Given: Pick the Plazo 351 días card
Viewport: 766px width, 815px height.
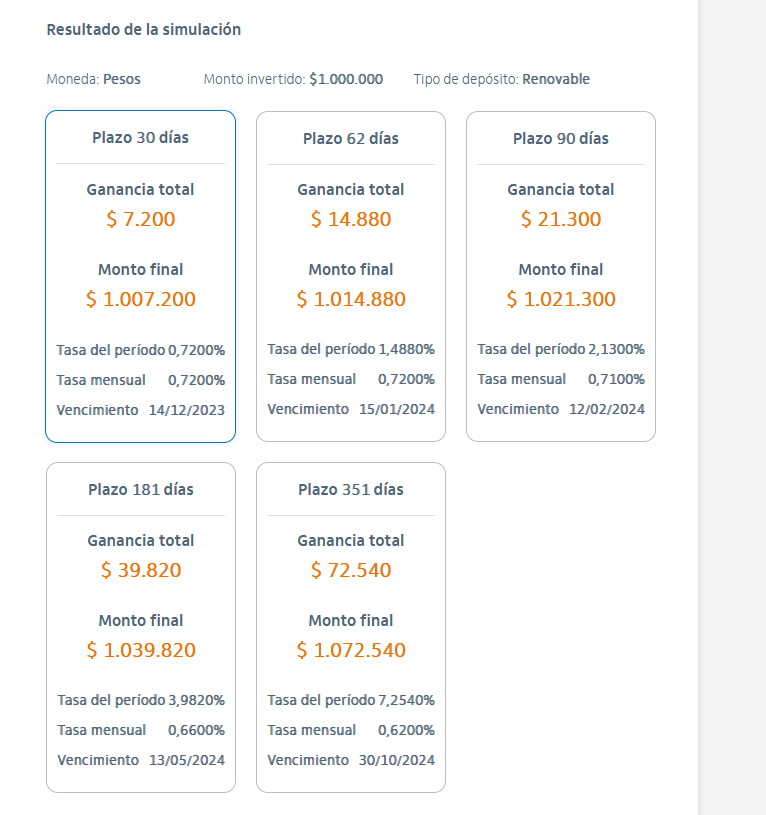Looking at the screenshot, I should (x=350, y=490).
